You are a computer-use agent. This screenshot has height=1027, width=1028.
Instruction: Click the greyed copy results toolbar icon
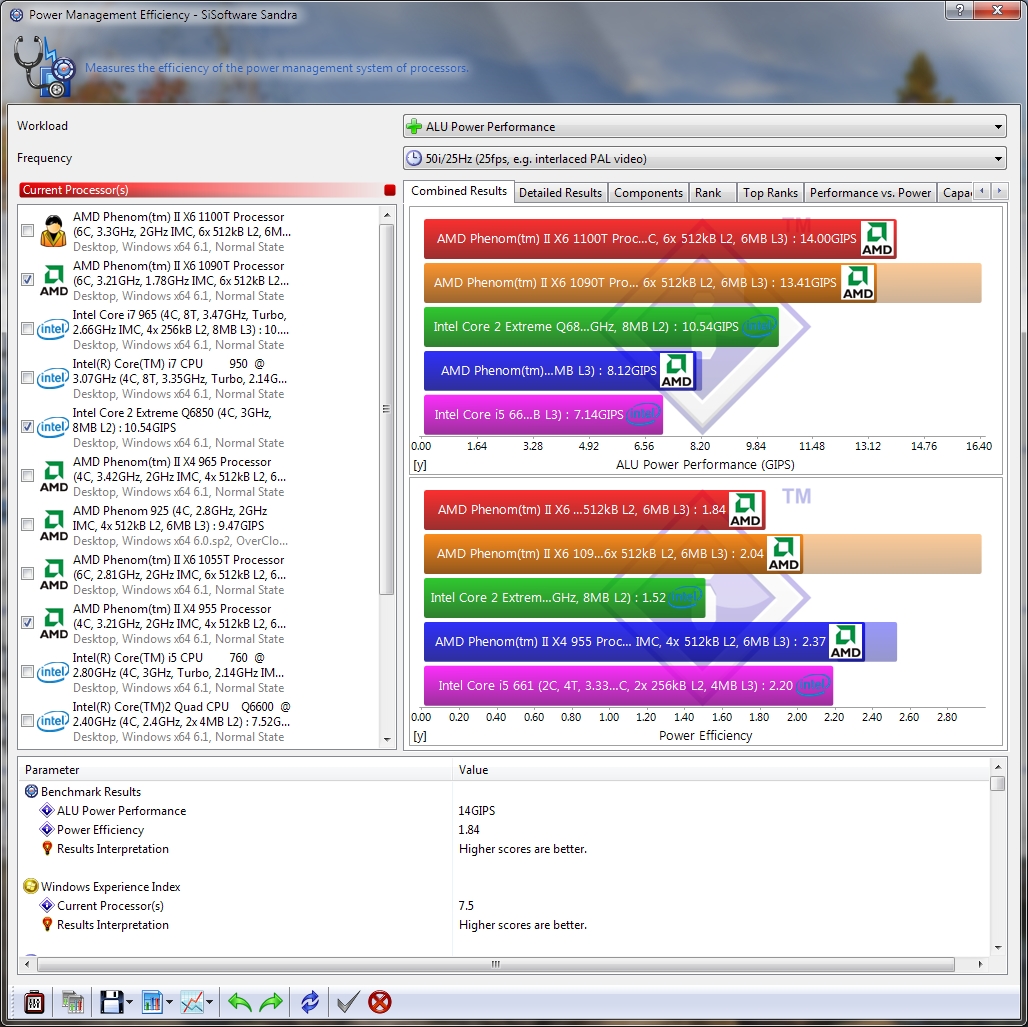72,1002
